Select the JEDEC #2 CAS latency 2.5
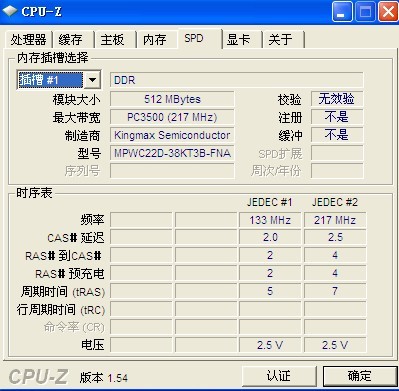 [335, 238]
